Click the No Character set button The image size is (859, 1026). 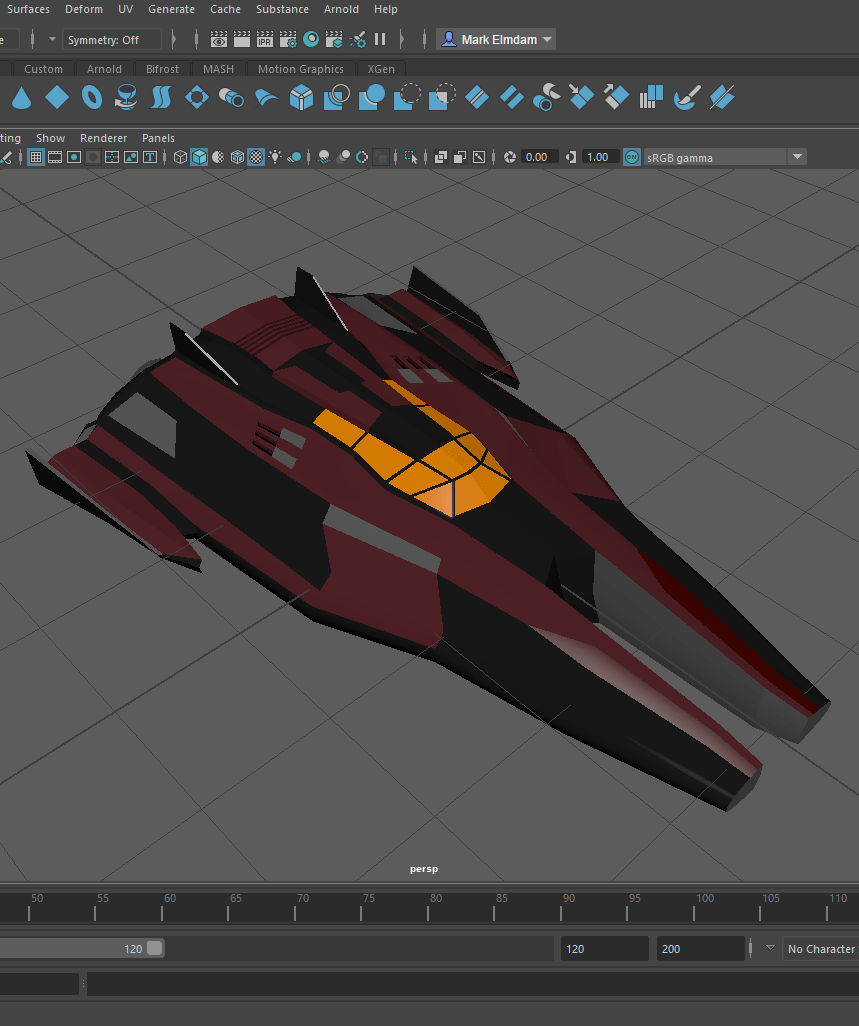[x=820, y=949]
